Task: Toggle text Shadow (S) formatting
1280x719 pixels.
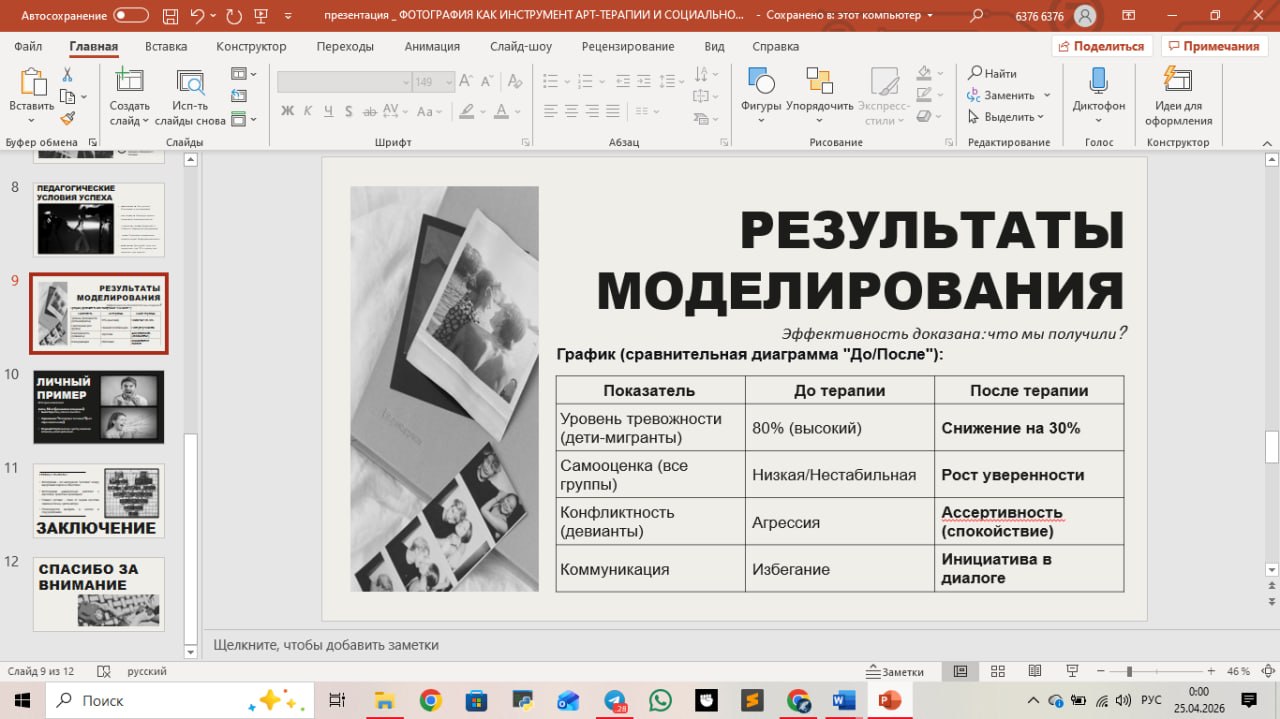Action: click(348, 111)
